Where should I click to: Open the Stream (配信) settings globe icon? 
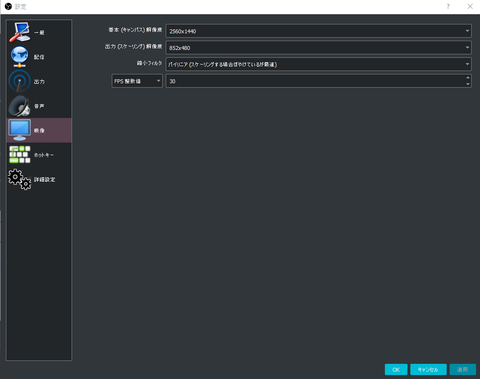19,57
